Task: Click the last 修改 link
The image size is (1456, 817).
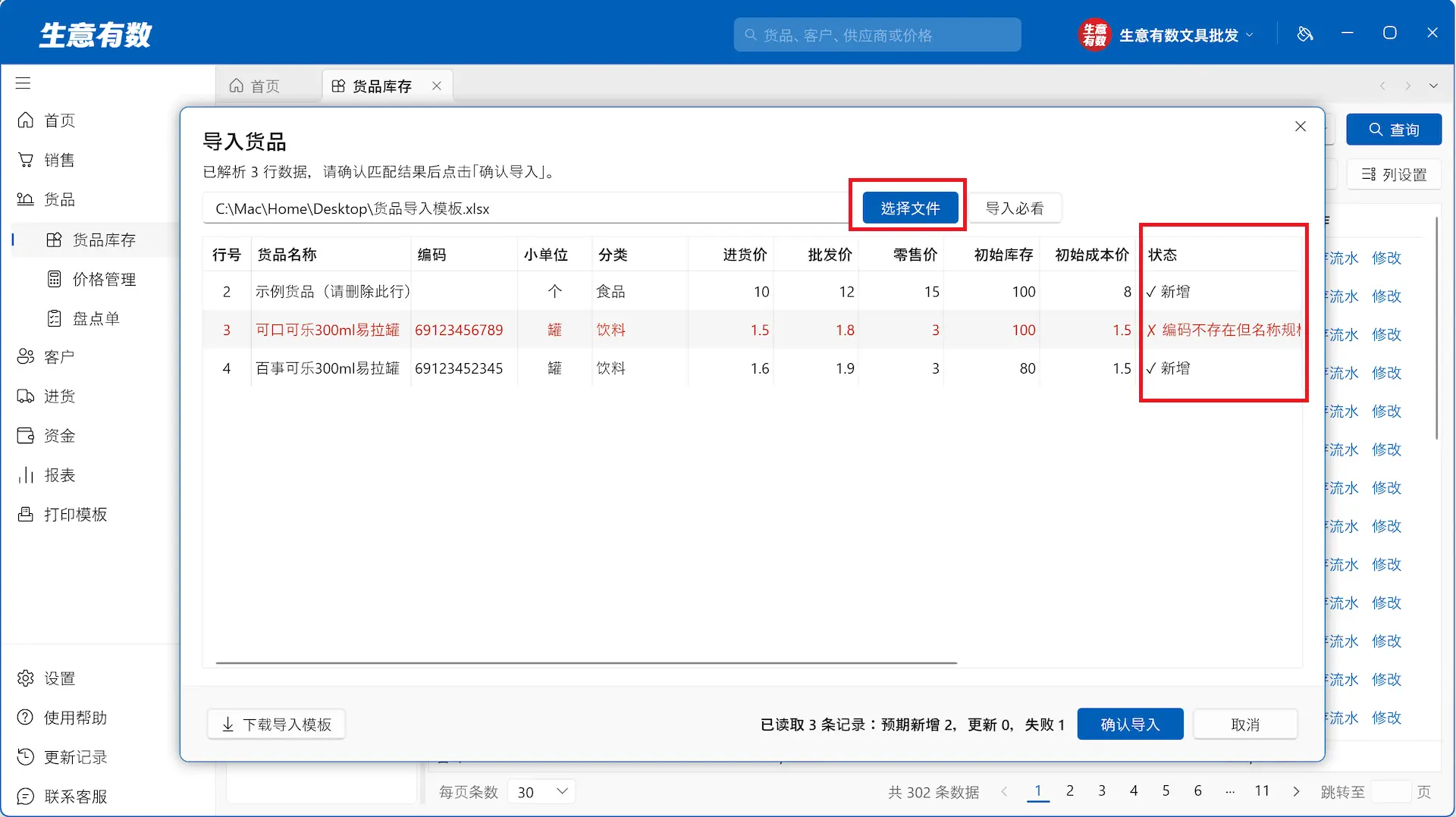Action: click(1386, 718)
